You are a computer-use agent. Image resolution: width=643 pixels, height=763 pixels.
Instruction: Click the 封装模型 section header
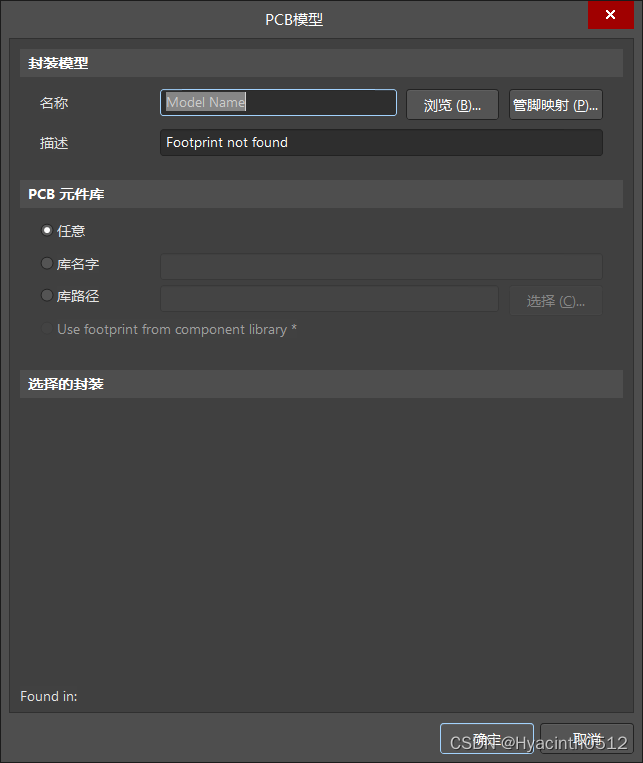pyautogui.click(x=321, y=63)
